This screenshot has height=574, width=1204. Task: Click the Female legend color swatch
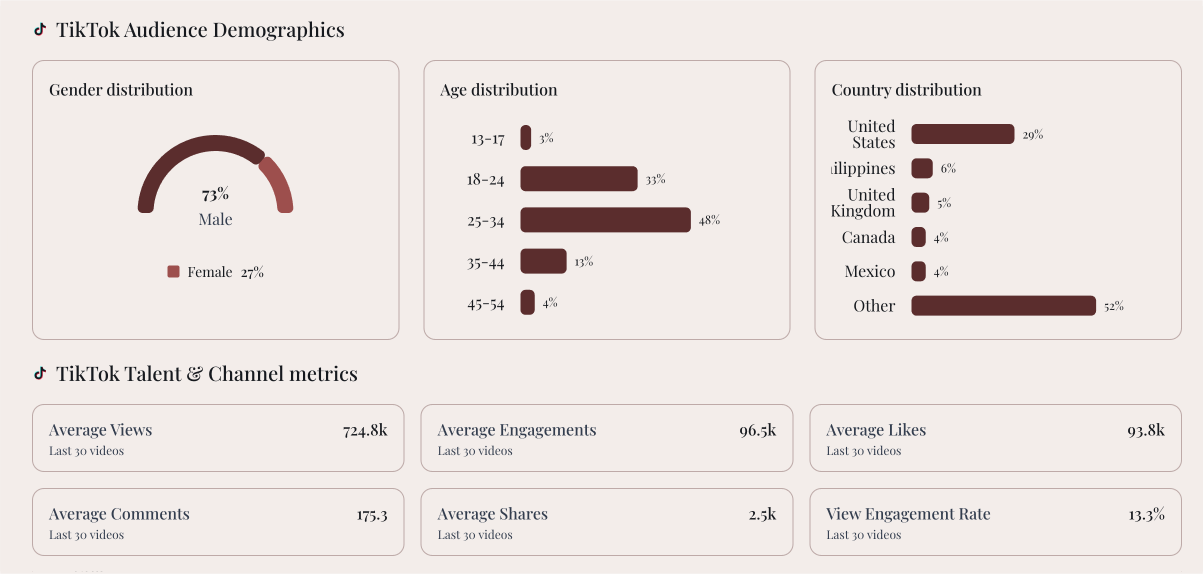pyautogui.click(x=173, y=272)
